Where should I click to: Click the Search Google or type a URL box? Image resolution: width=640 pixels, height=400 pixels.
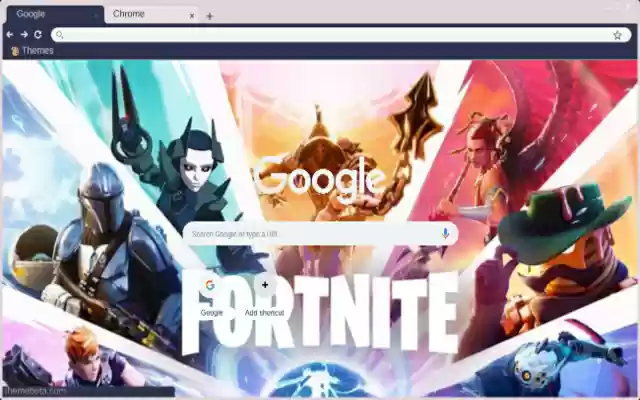pos(320,234)
